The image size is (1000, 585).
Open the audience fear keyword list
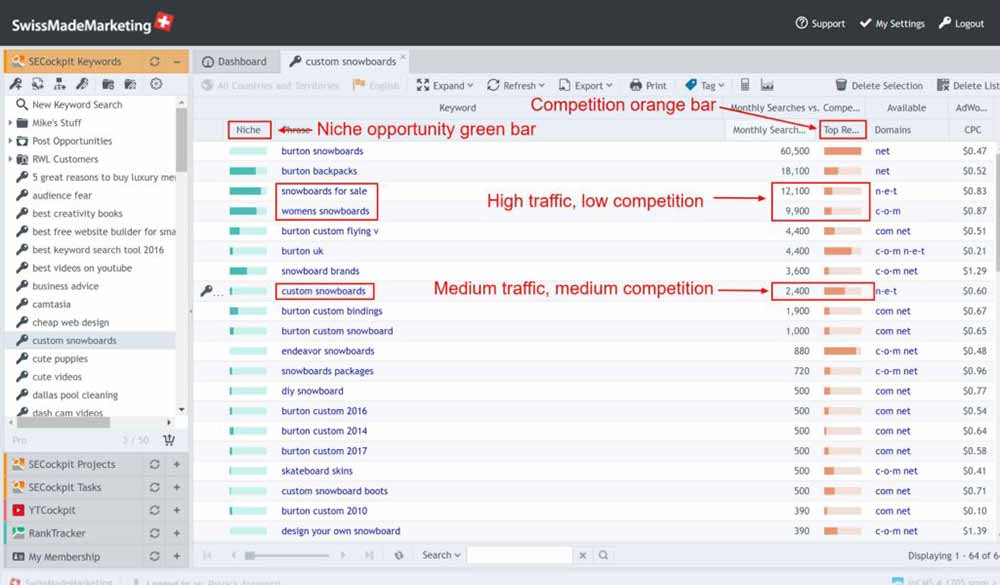point(62,195)
